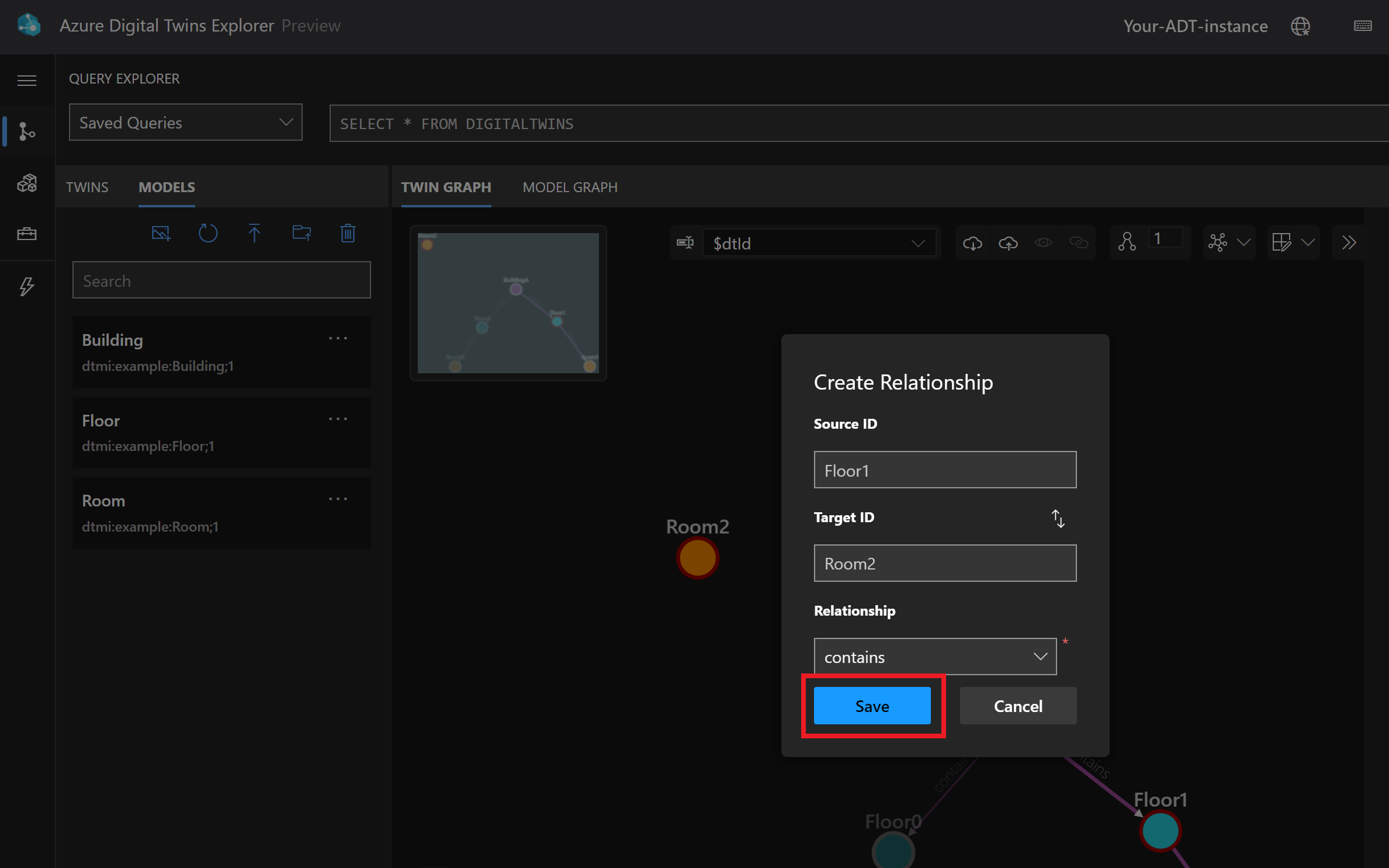Open the toolbox sidebar icon
Viewport: 1389px width, 868px height.
27,234
